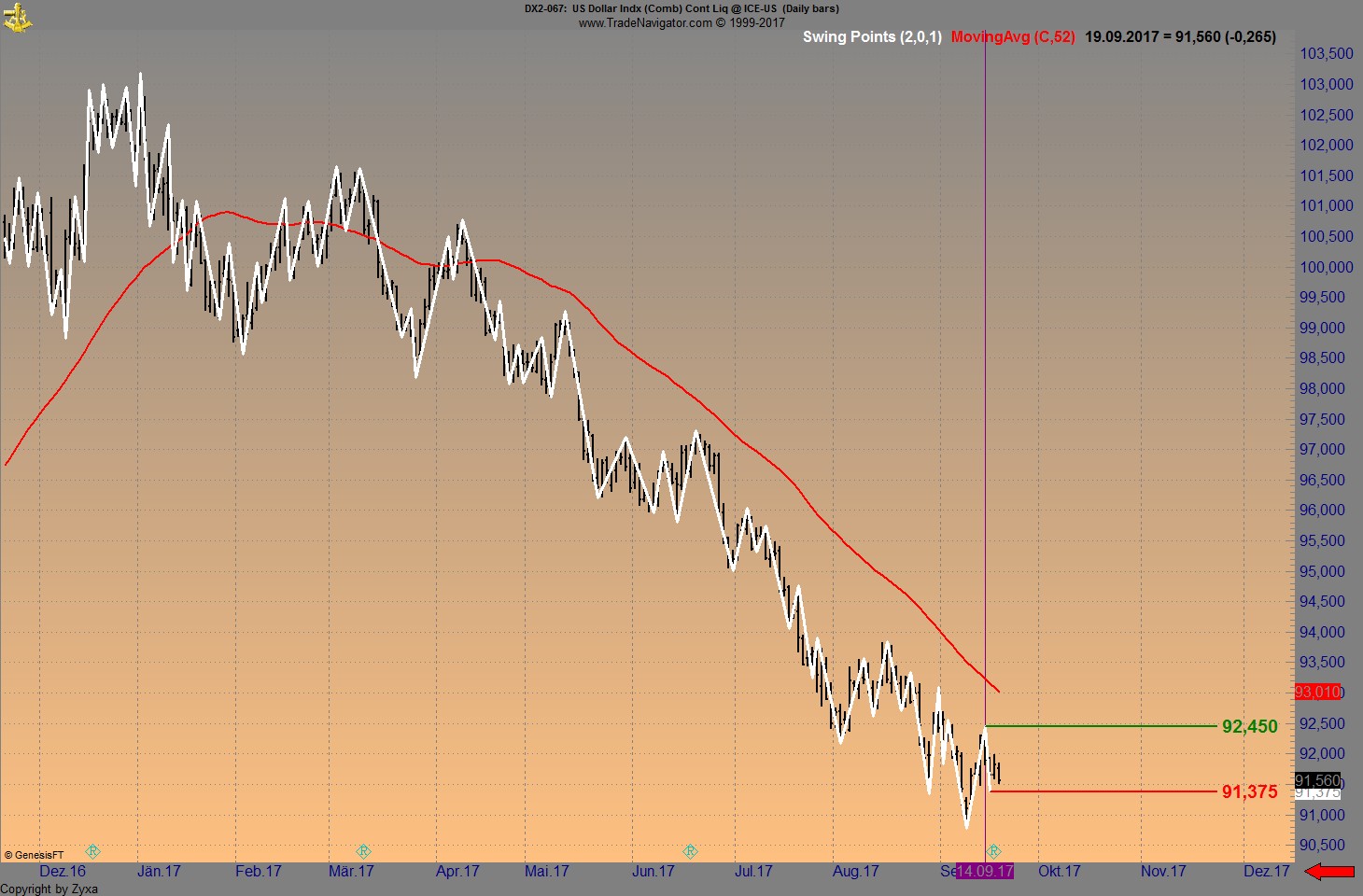Click the Apr.17 date axis label
This screenshot has height=896, width=1363.
point(457,871)
